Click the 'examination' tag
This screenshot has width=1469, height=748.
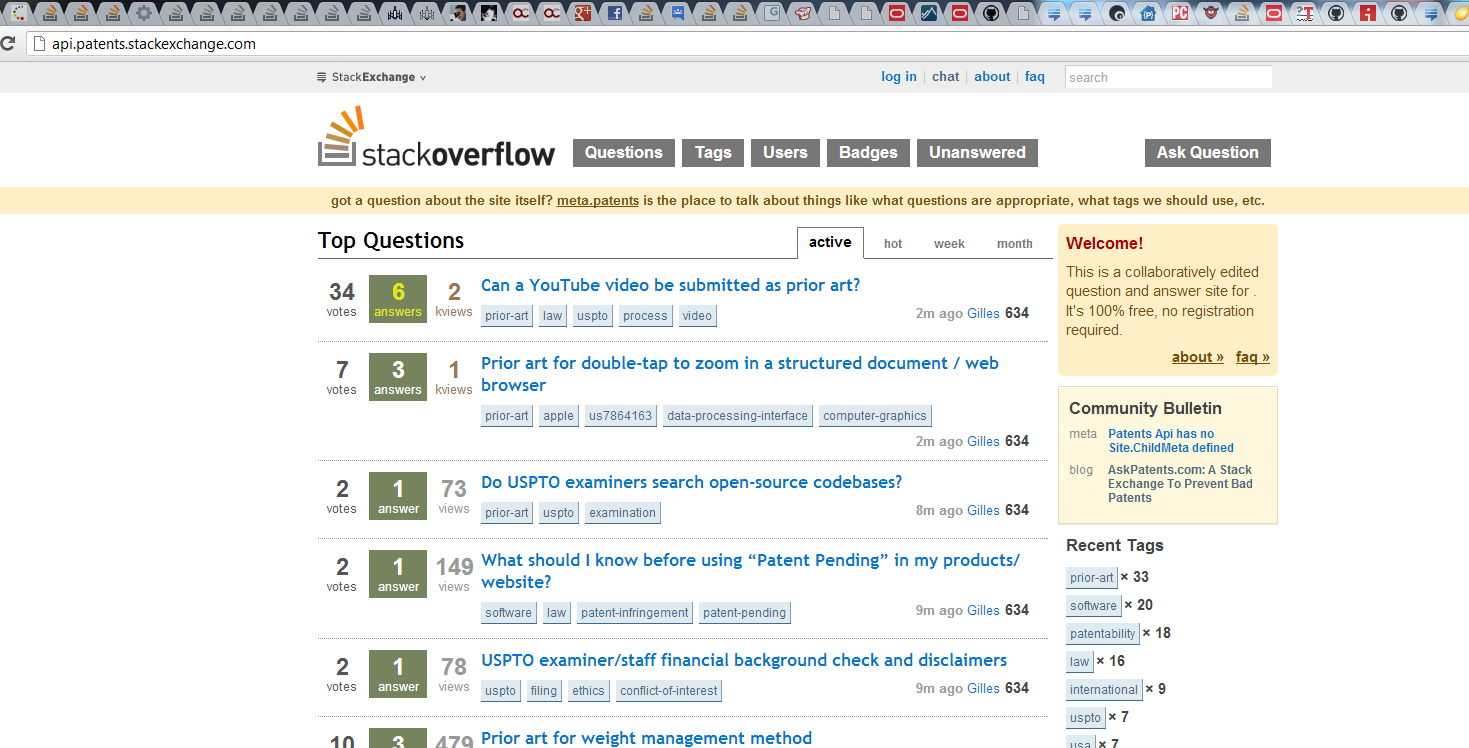coord(622,513)
